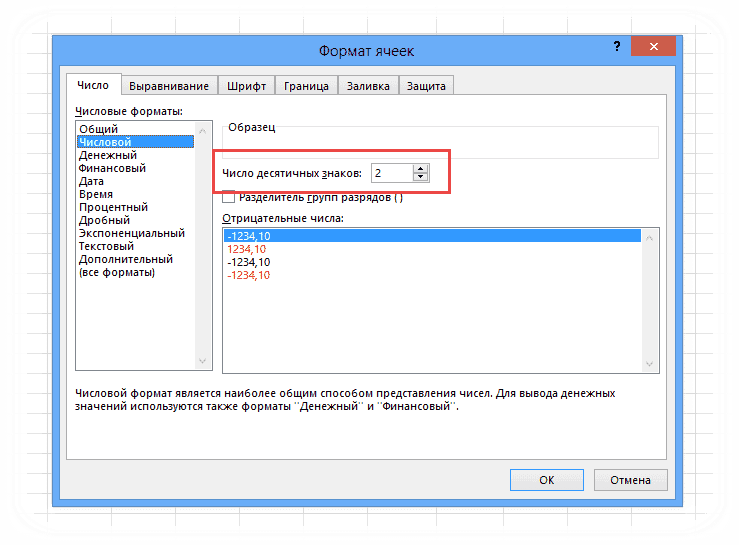Image resolution: width=739 pixels, height=545 pixels.
Task: Select red 1234,10 negative number option
Action: 246,248
